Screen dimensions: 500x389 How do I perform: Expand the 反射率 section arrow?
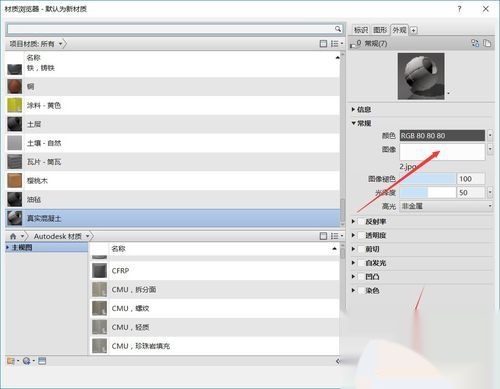[x=353, y=222]
